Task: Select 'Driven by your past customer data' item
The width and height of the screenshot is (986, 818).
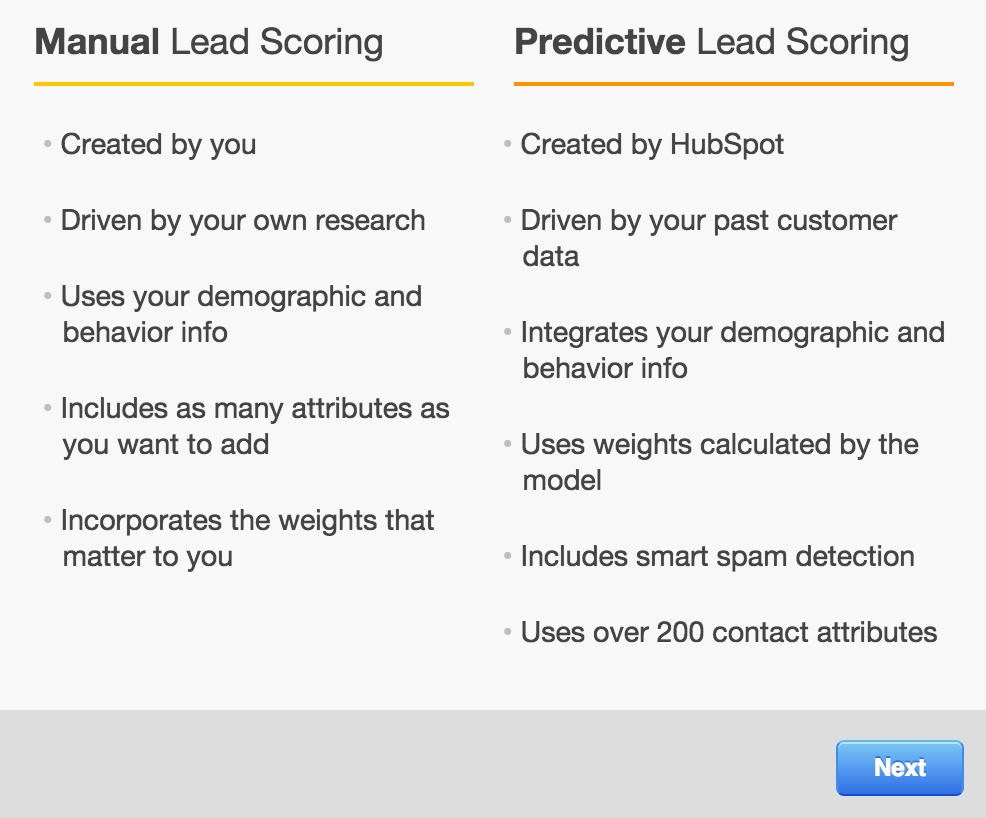Action: [x=707, y=238]
